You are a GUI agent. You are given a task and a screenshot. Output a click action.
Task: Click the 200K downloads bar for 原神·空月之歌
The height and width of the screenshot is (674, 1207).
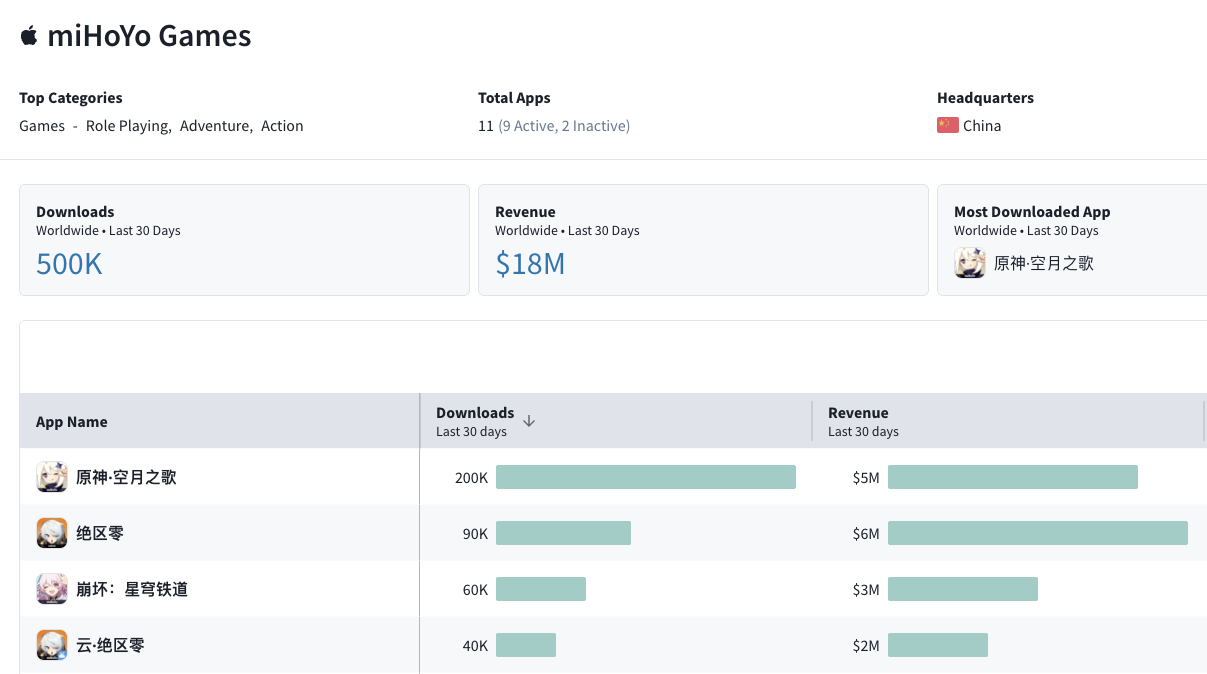coord(645,477)
